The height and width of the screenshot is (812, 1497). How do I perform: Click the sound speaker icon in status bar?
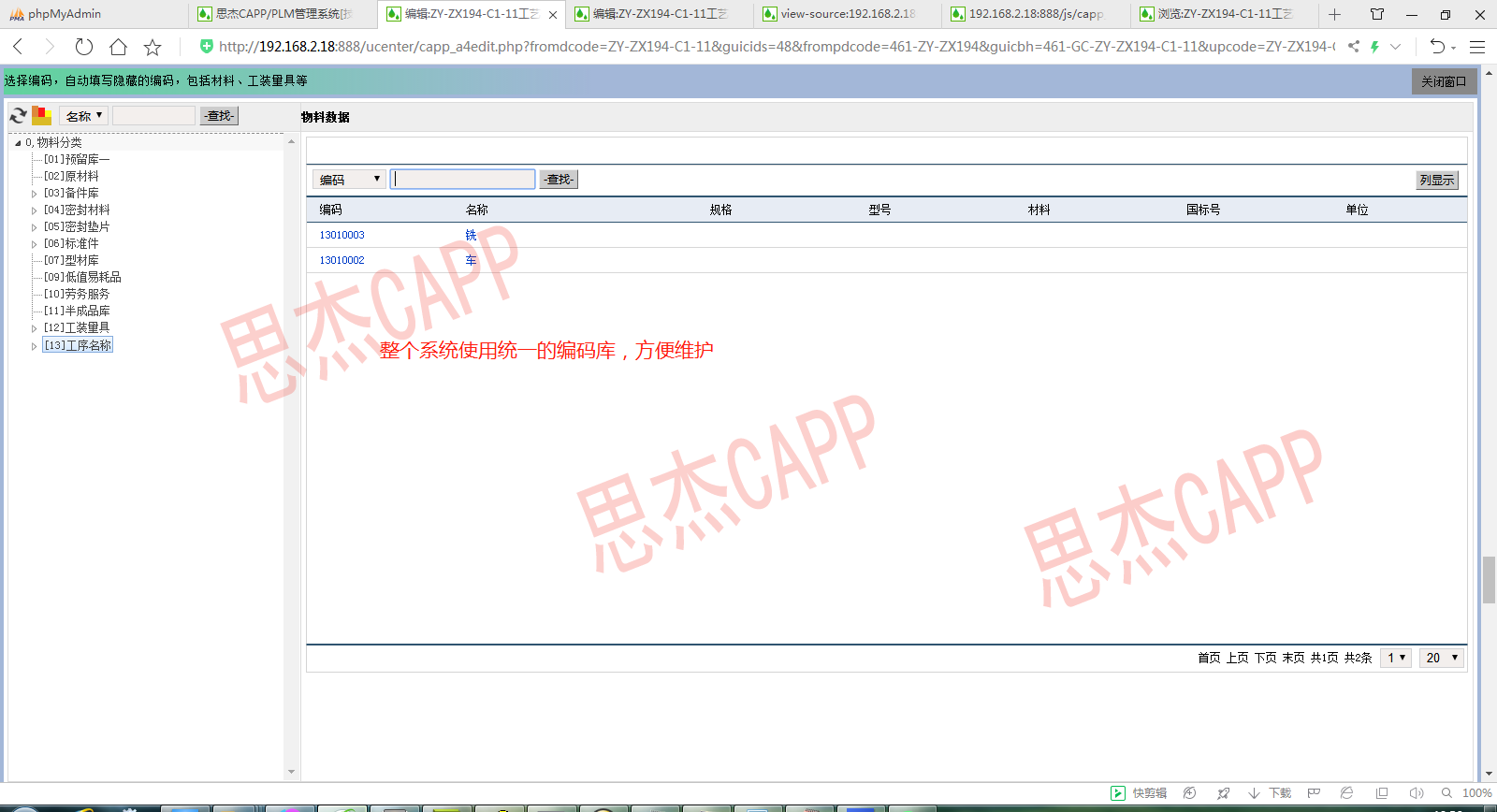pyautogui.click(x=1416, y=793)
